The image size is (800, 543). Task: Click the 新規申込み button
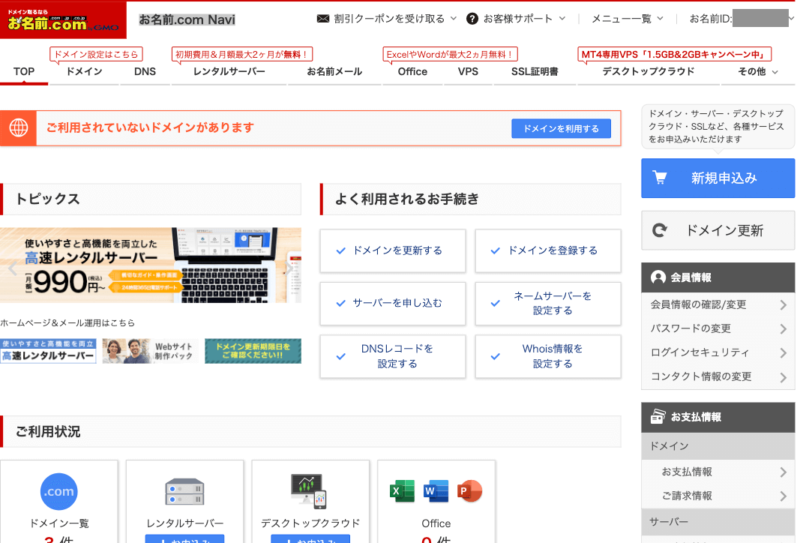[718, 178]
